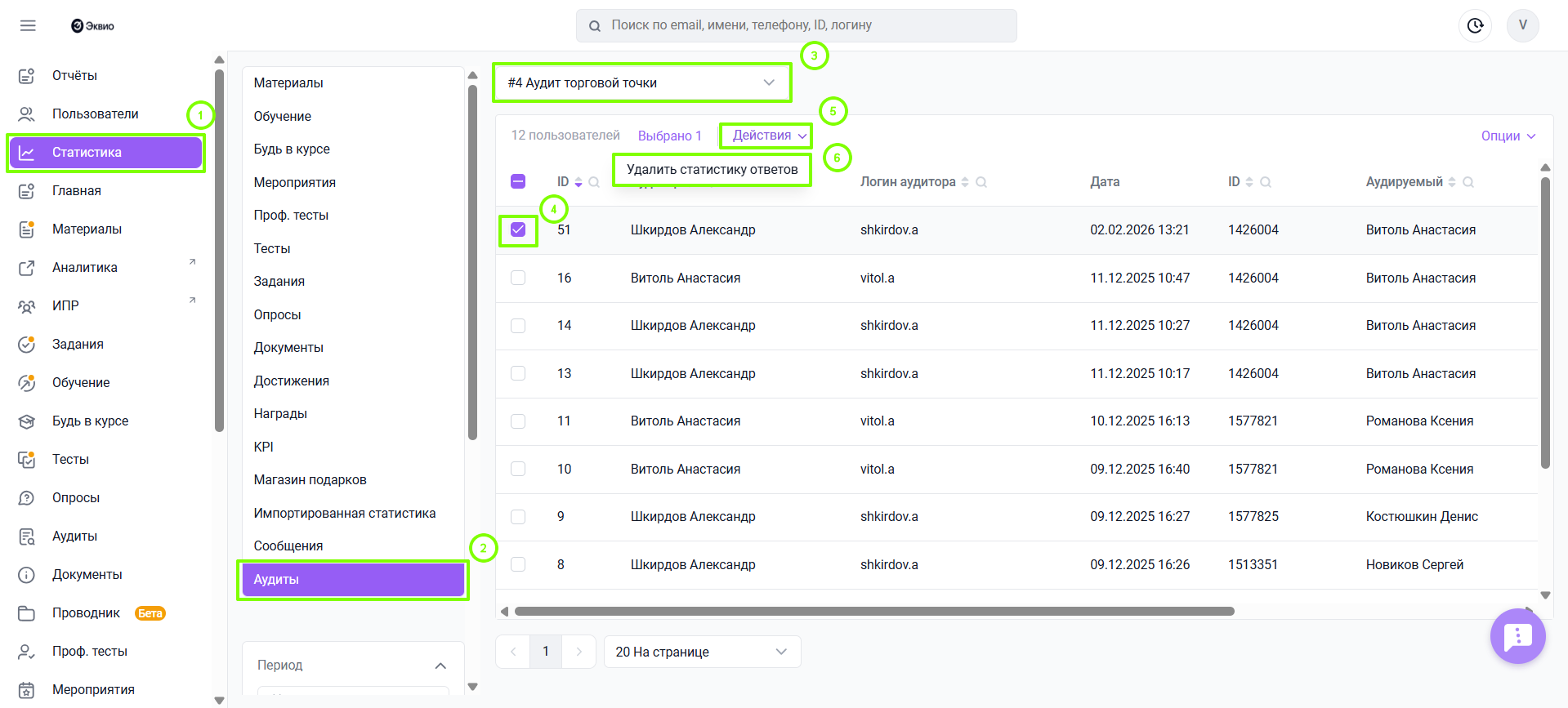Toggle the select-all header checkbox
The image size is (1568, 708).
point(518,181)
